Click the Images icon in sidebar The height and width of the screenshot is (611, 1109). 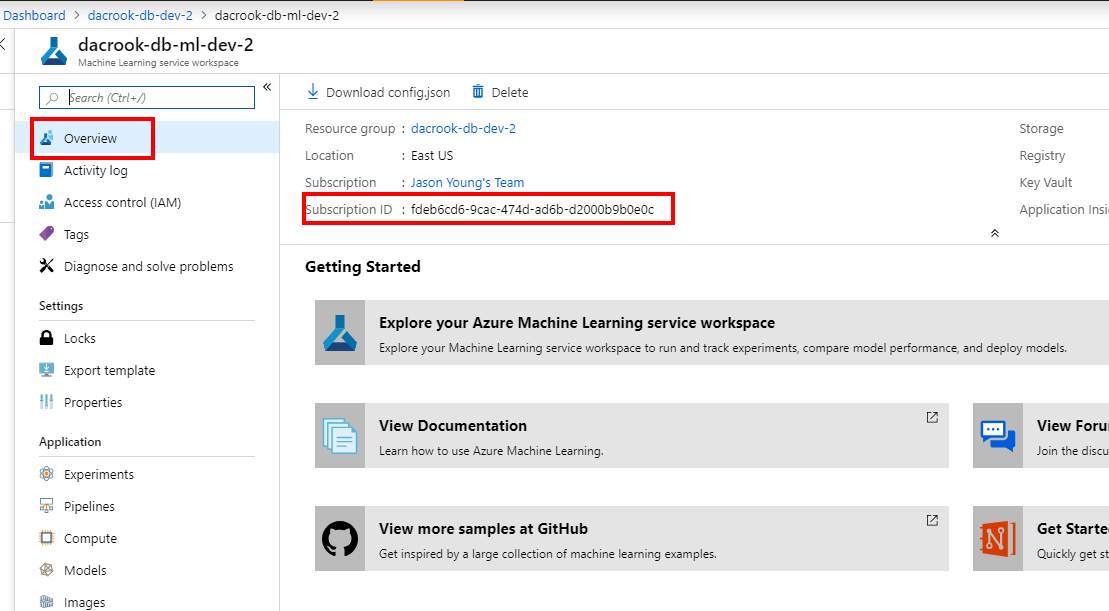pos(47,602)
